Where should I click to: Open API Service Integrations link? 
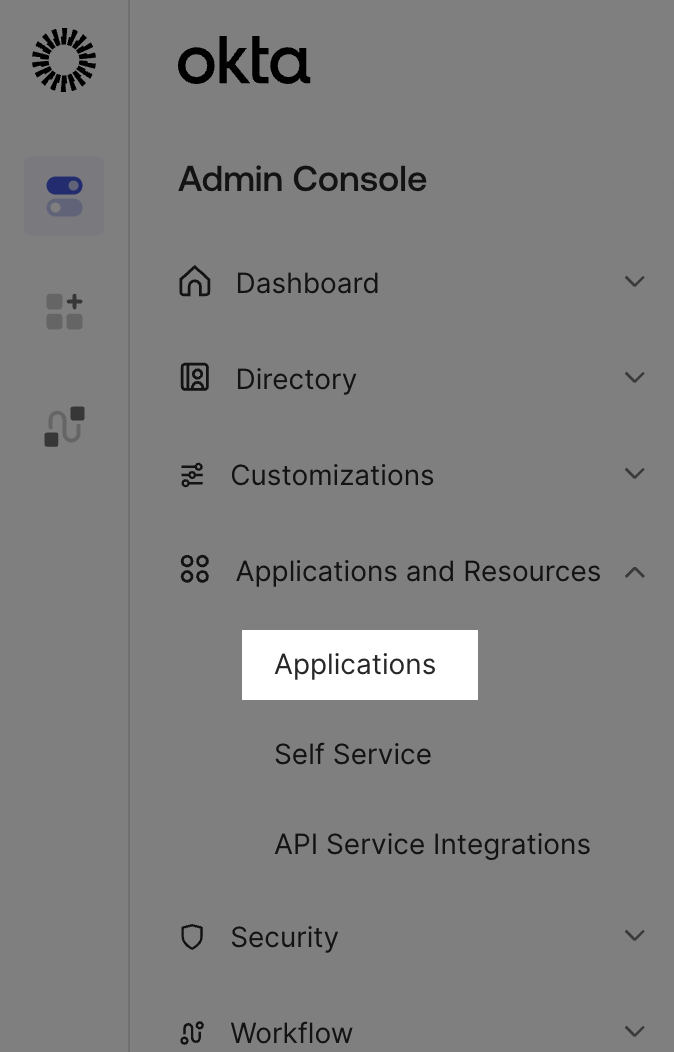(433, 844)
